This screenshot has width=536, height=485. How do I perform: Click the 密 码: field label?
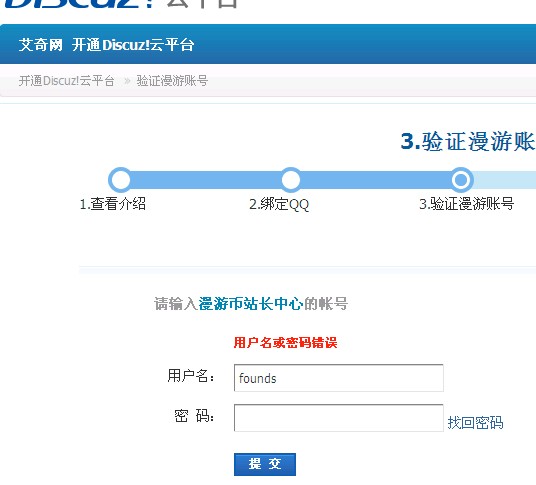click(x=194, y=416)
